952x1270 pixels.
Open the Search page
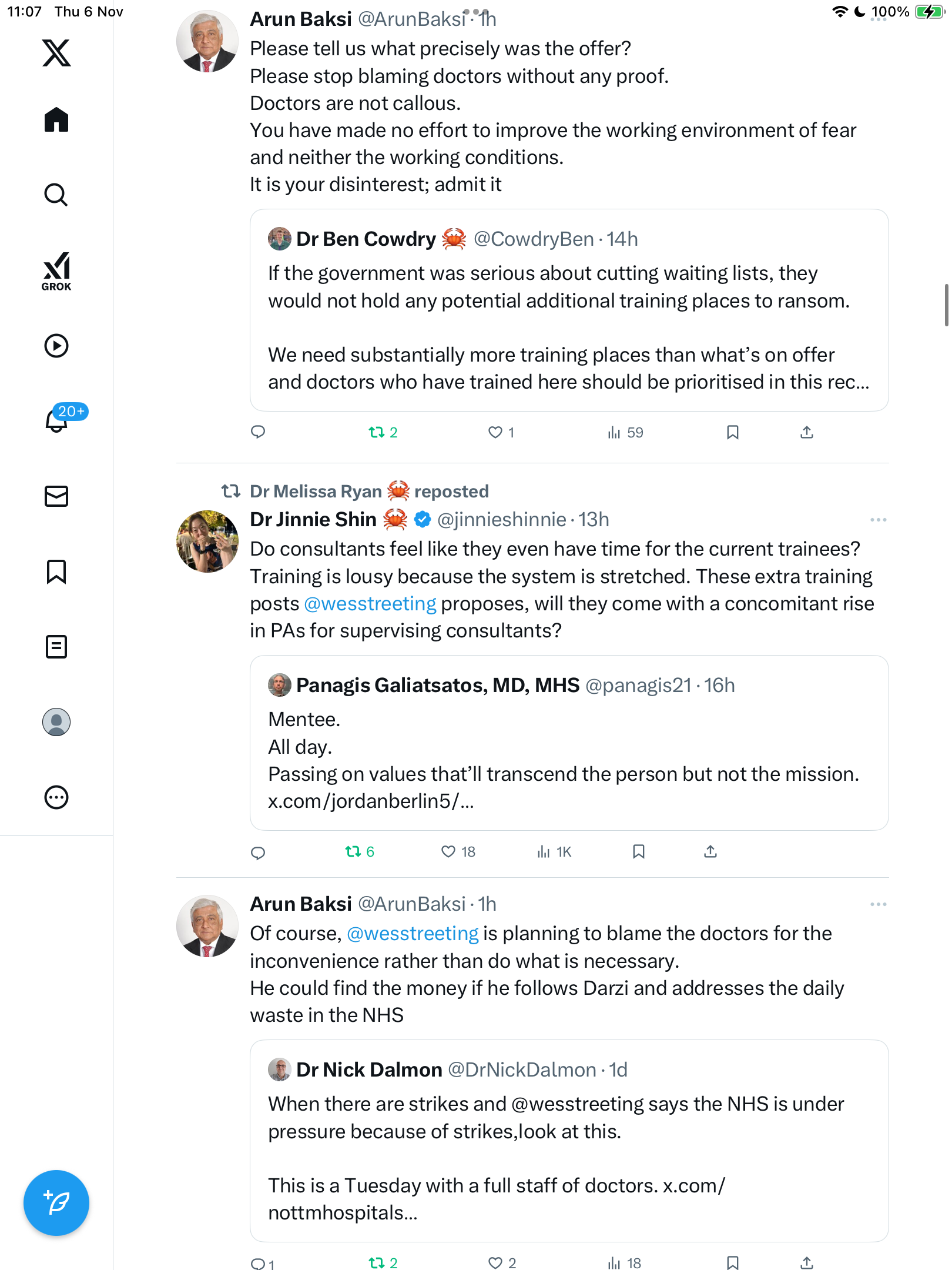(56, 195)
